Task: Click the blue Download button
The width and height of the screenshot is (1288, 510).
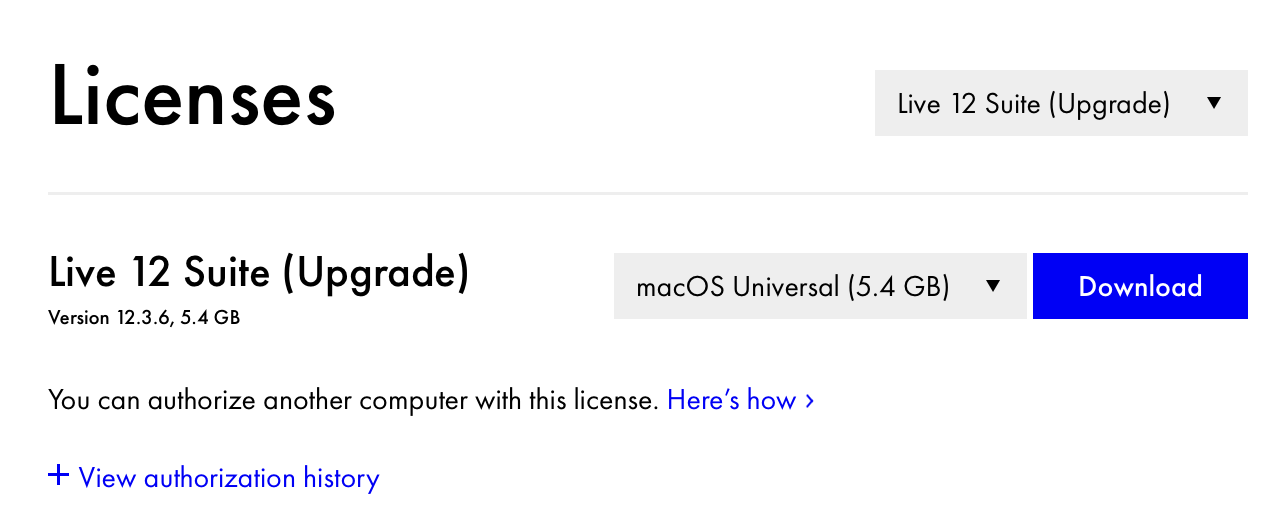Action: pyautogui.click(x=1140, y=287)
